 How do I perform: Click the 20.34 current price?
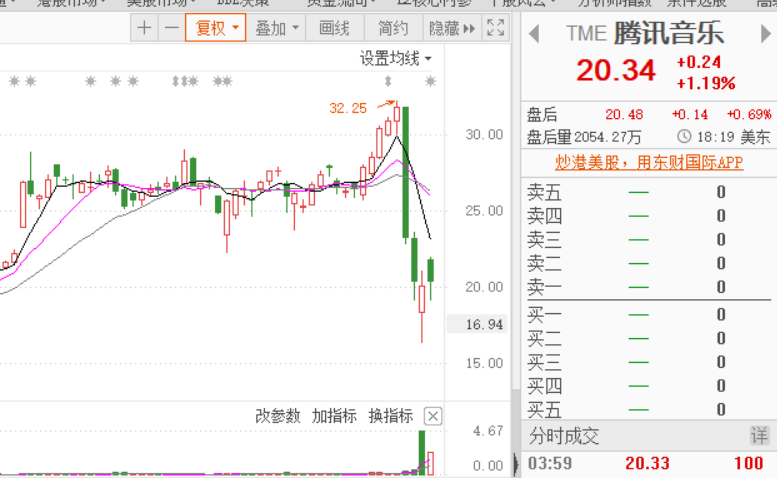(616, 70)
